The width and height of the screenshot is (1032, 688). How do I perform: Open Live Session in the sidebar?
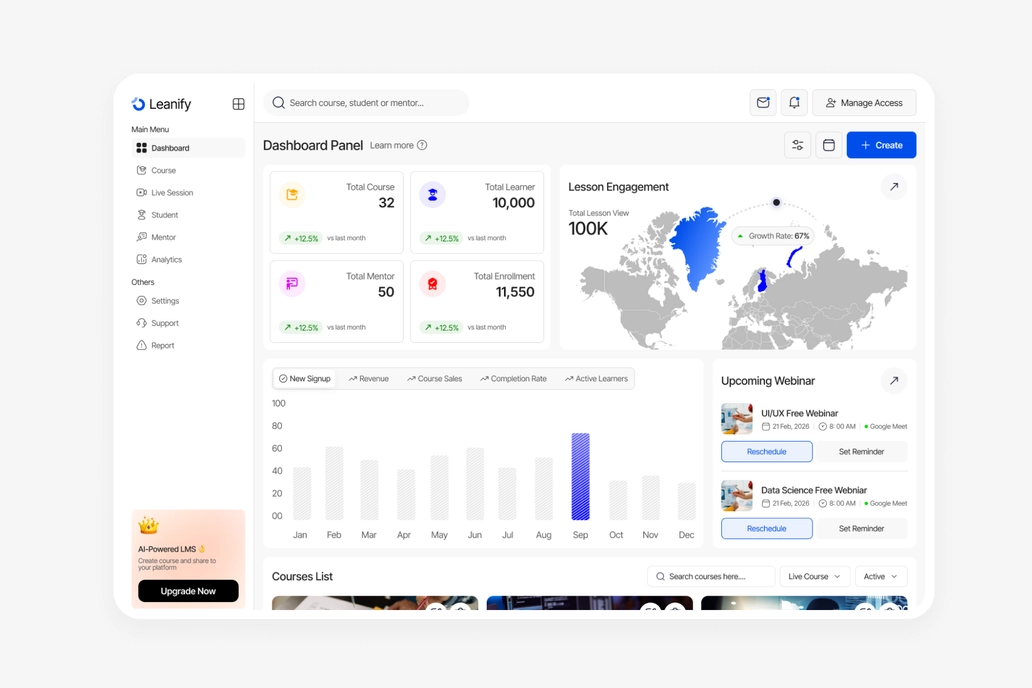click(x=188, y=193)
